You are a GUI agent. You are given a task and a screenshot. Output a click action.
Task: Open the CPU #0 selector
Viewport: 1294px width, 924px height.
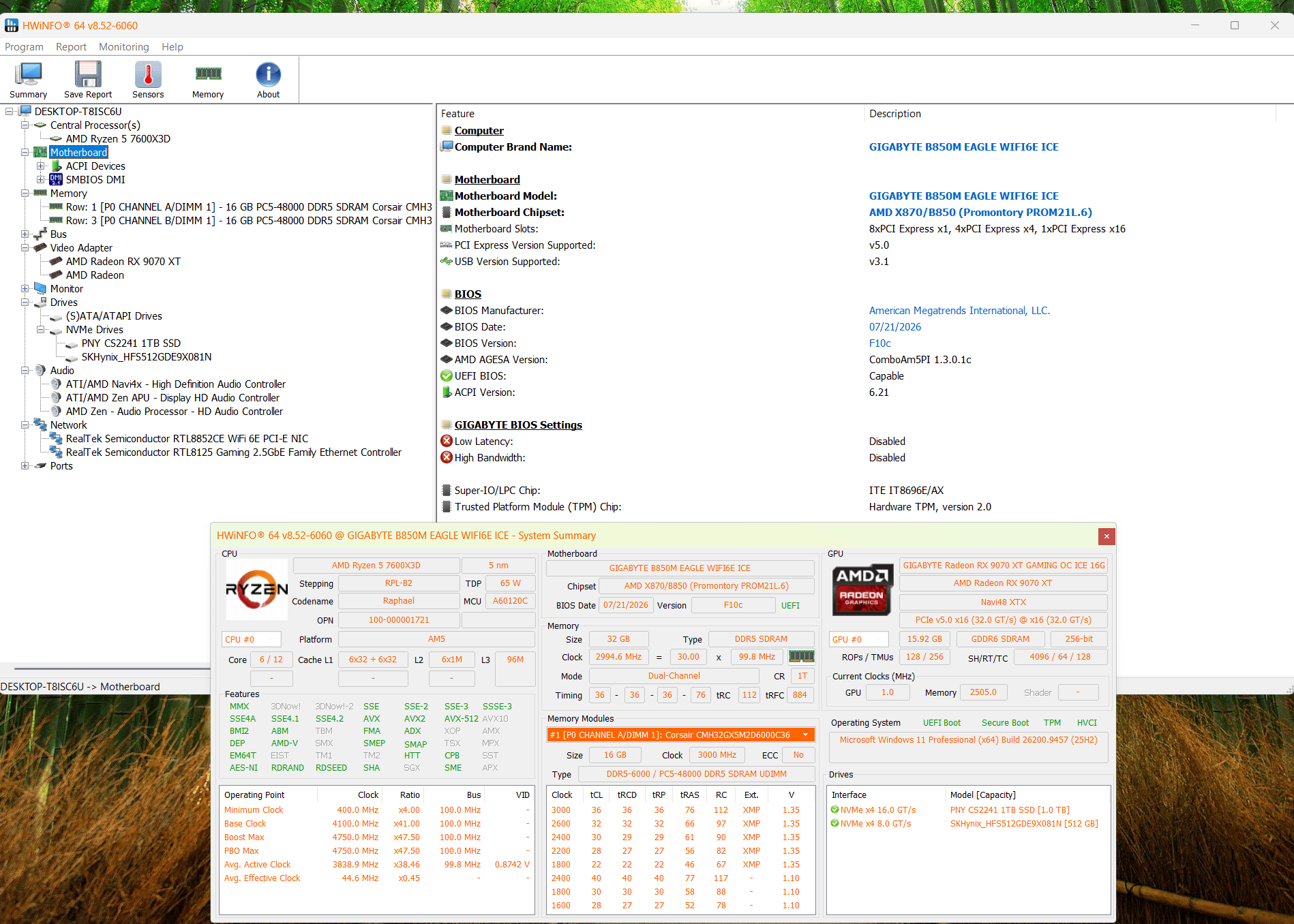coord(252,639)
